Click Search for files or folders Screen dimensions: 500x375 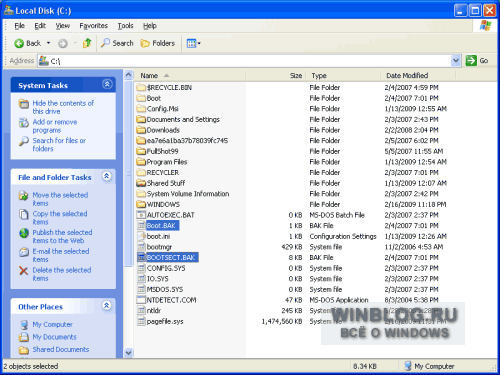pyautogui.click(x=59, y=145)
